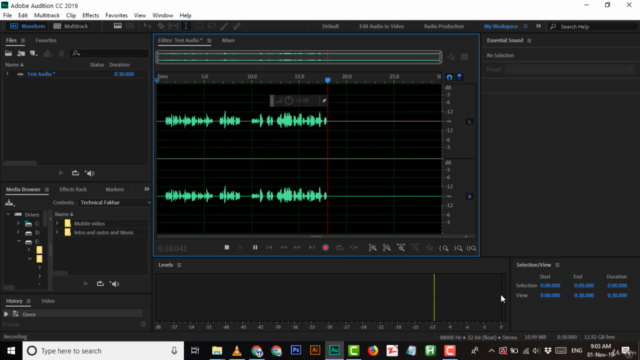
Task: Click Open File icon in Files panel
Action: tap(9, 53)
